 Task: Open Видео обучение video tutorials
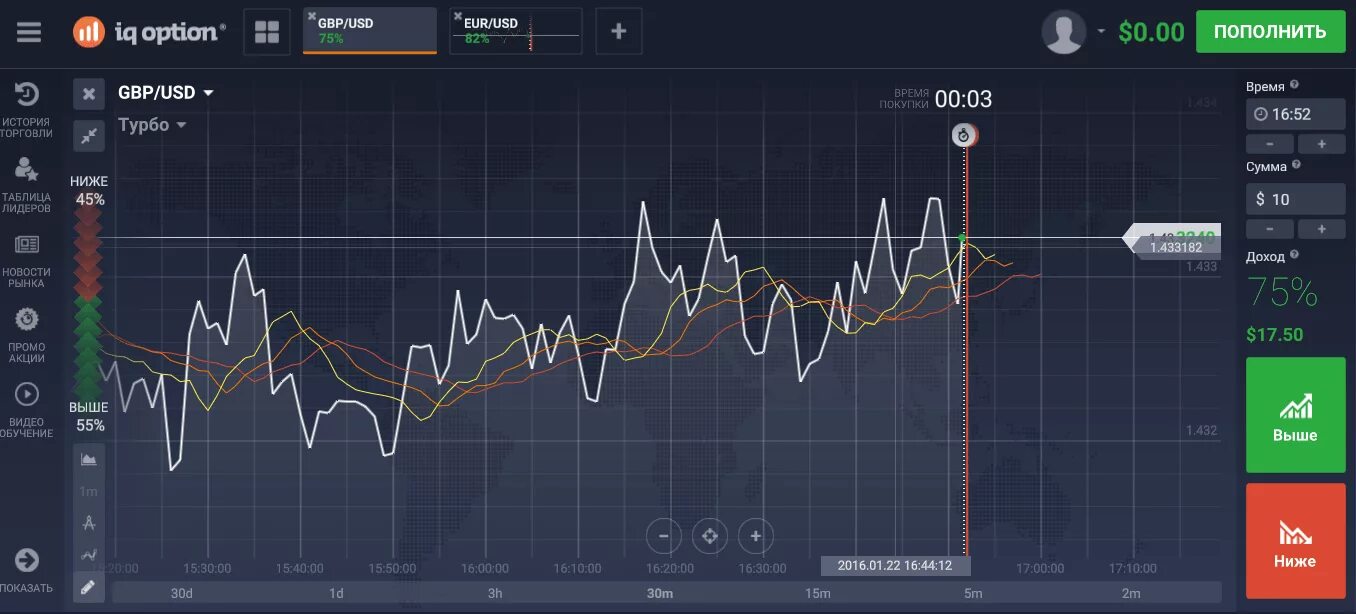(27, 410)
